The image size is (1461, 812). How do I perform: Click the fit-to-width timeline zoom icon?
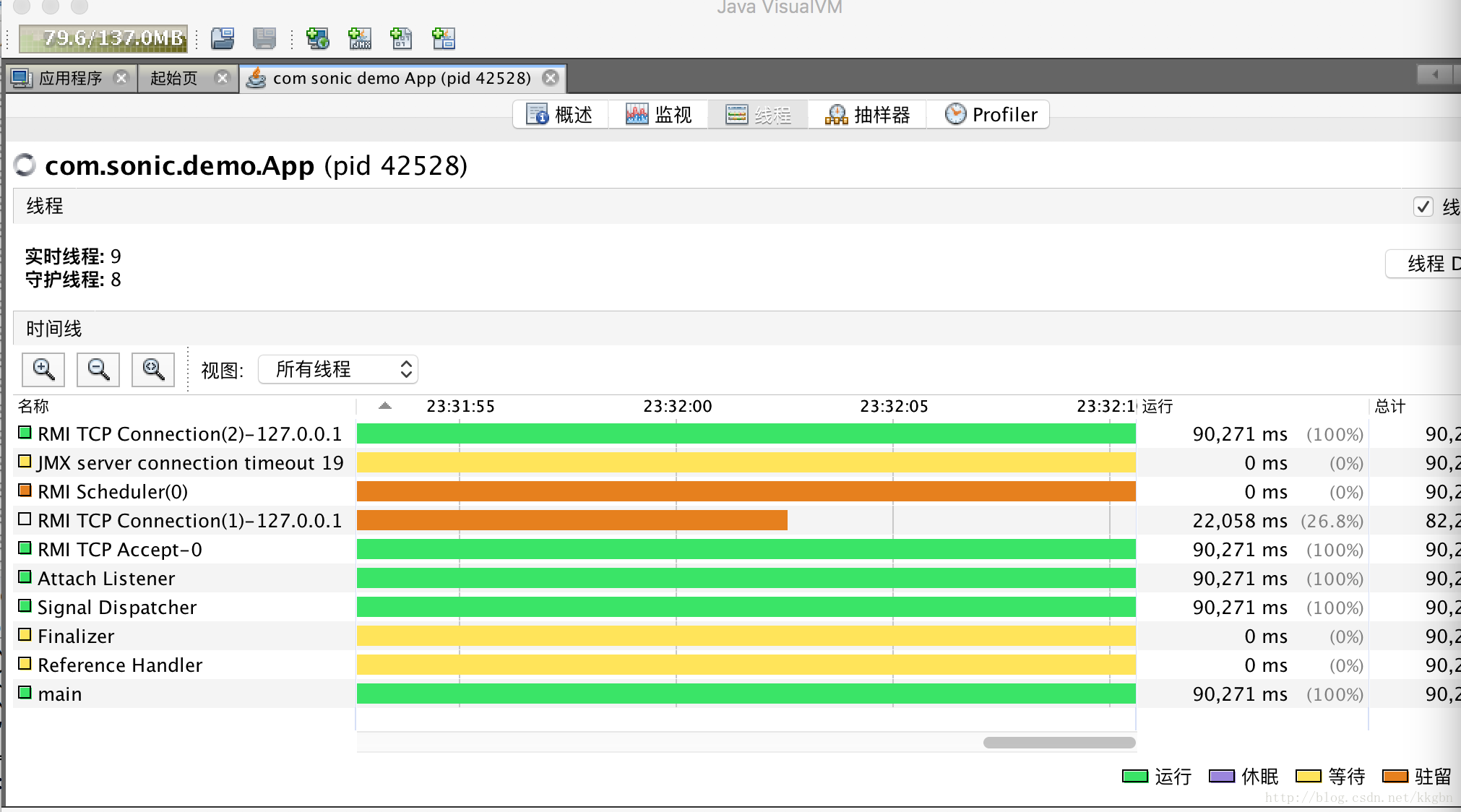pyautogui.click(x=153, y=370)
